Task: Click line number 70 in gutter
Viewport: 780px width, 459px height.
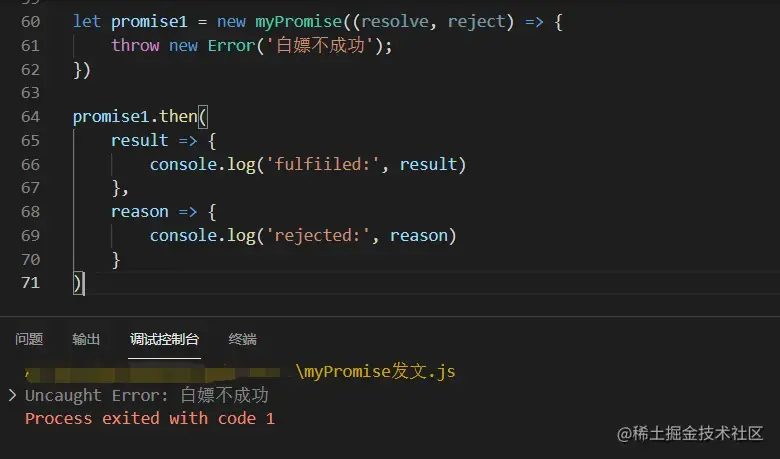Action: click(30, 260)
